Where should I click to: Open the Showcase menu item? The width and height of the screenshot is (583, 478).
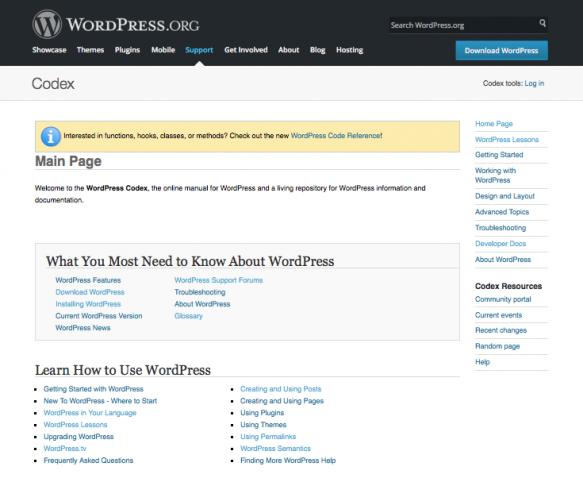[49, 50]
